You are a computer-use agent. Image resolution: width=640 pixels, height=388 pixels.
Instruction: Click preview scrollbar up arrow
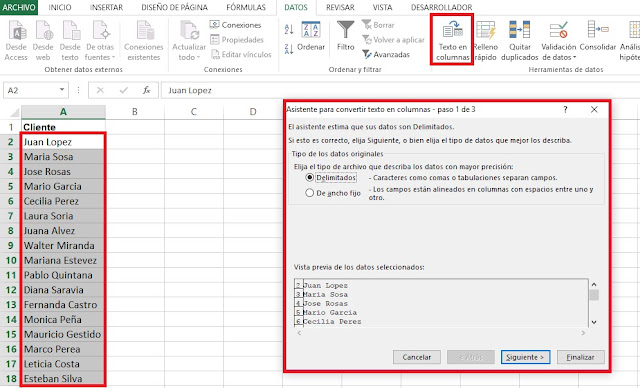pyautogui.click(x=594, y=284)
